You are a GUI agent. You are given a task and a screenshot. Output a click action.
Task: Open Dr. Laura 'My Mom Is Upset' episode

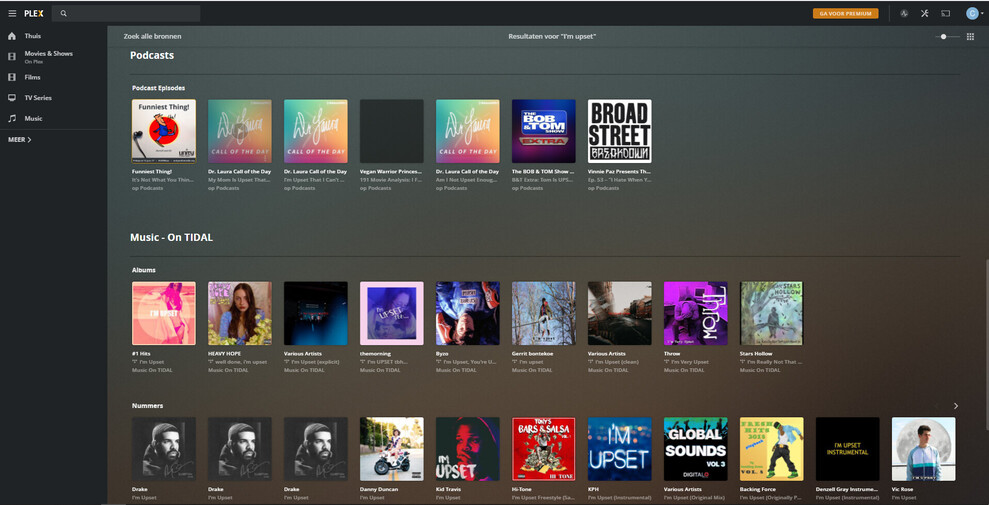coord(240,131)
